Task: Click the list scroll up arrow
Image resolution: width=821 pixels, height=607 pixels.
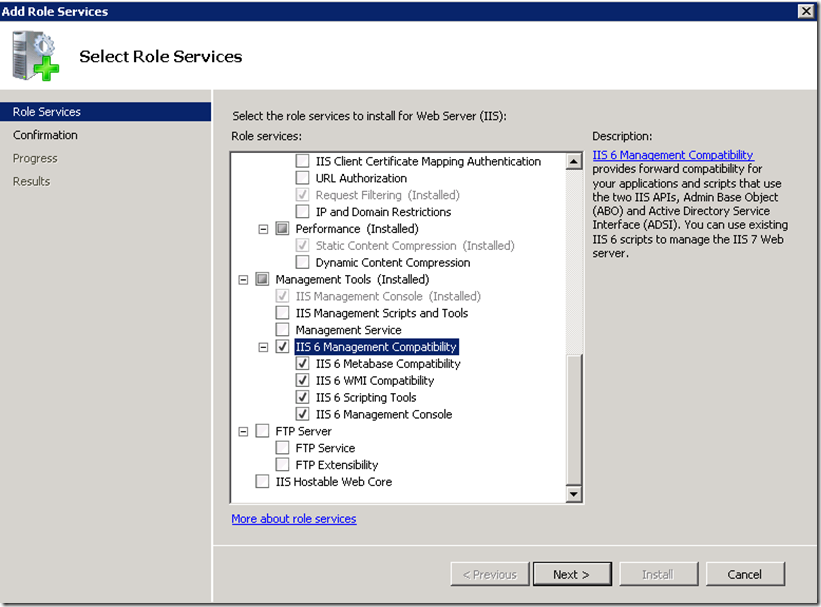Action: 574,161
